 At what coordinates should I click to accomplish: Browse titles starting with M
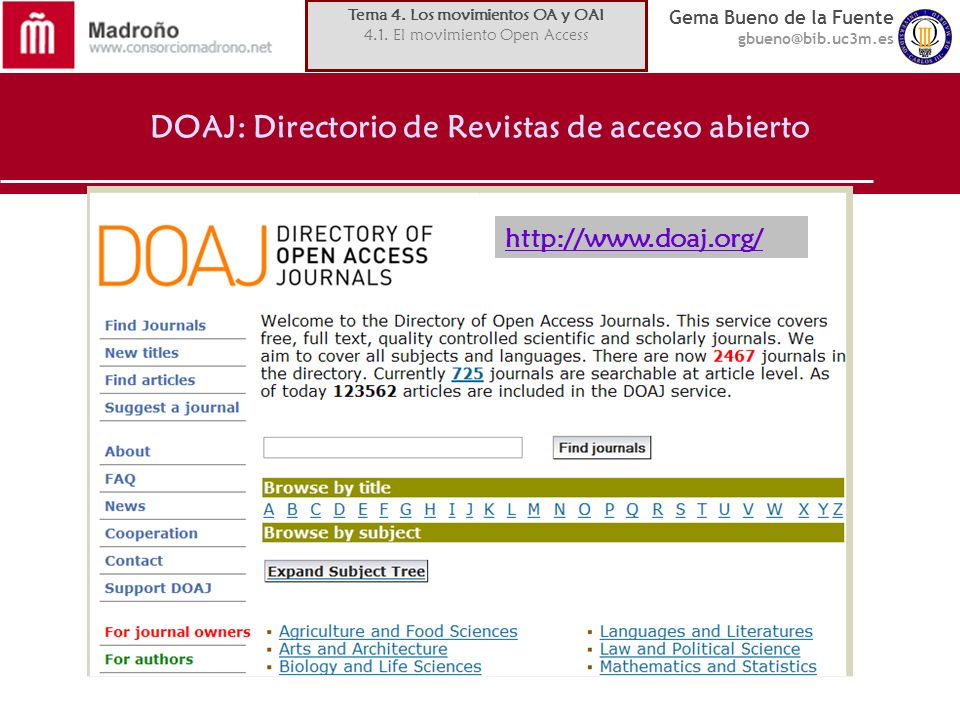pos(534,510)
